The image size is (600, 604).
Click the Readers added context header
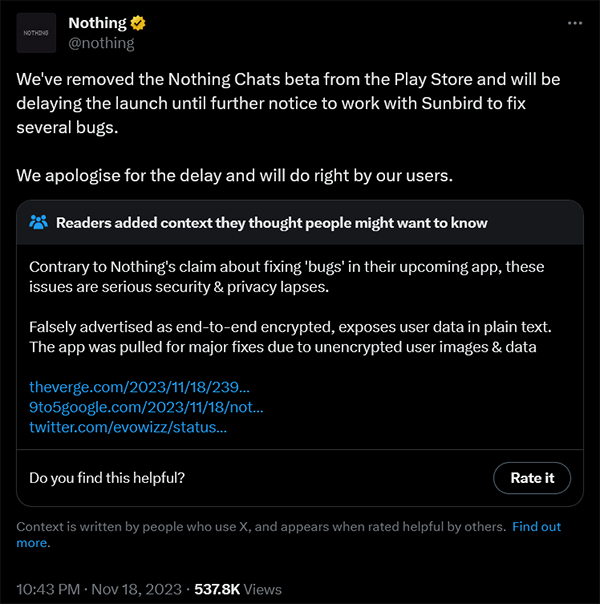click(x=272, y=223)
